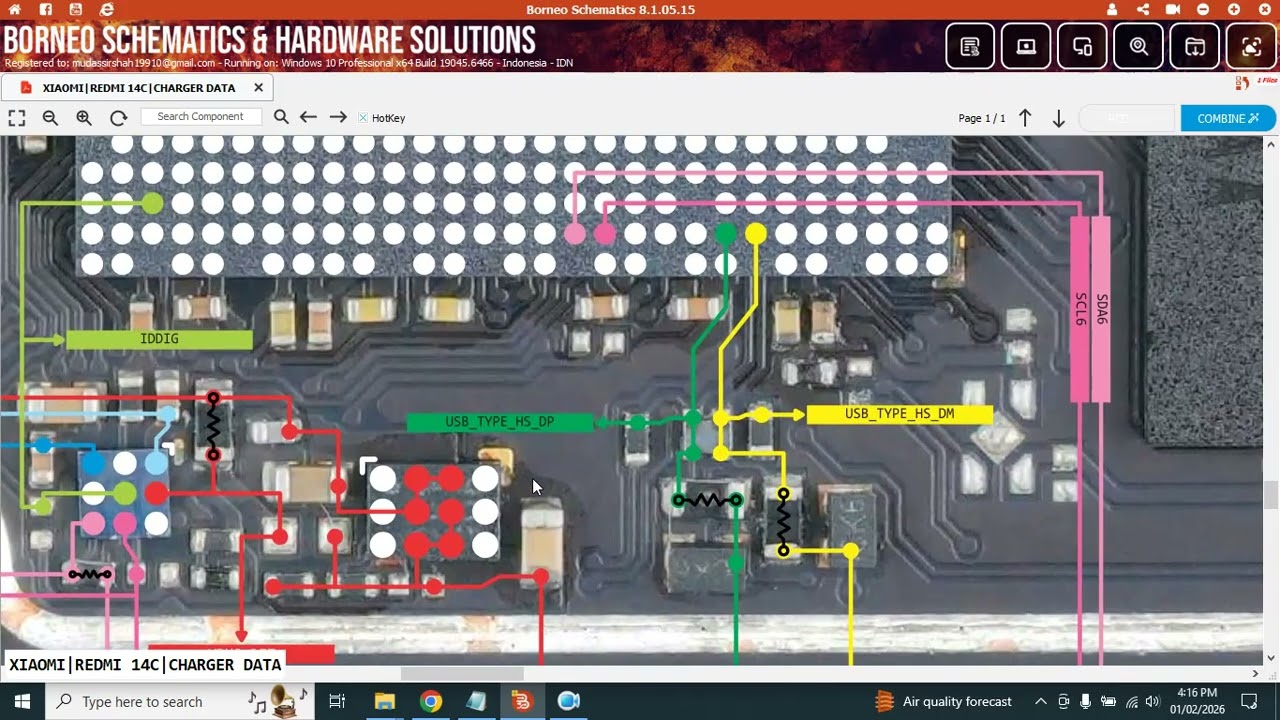Open the laptop/computer hardware solution button
Screen dimensions: 1280x720
point(1026,46)
